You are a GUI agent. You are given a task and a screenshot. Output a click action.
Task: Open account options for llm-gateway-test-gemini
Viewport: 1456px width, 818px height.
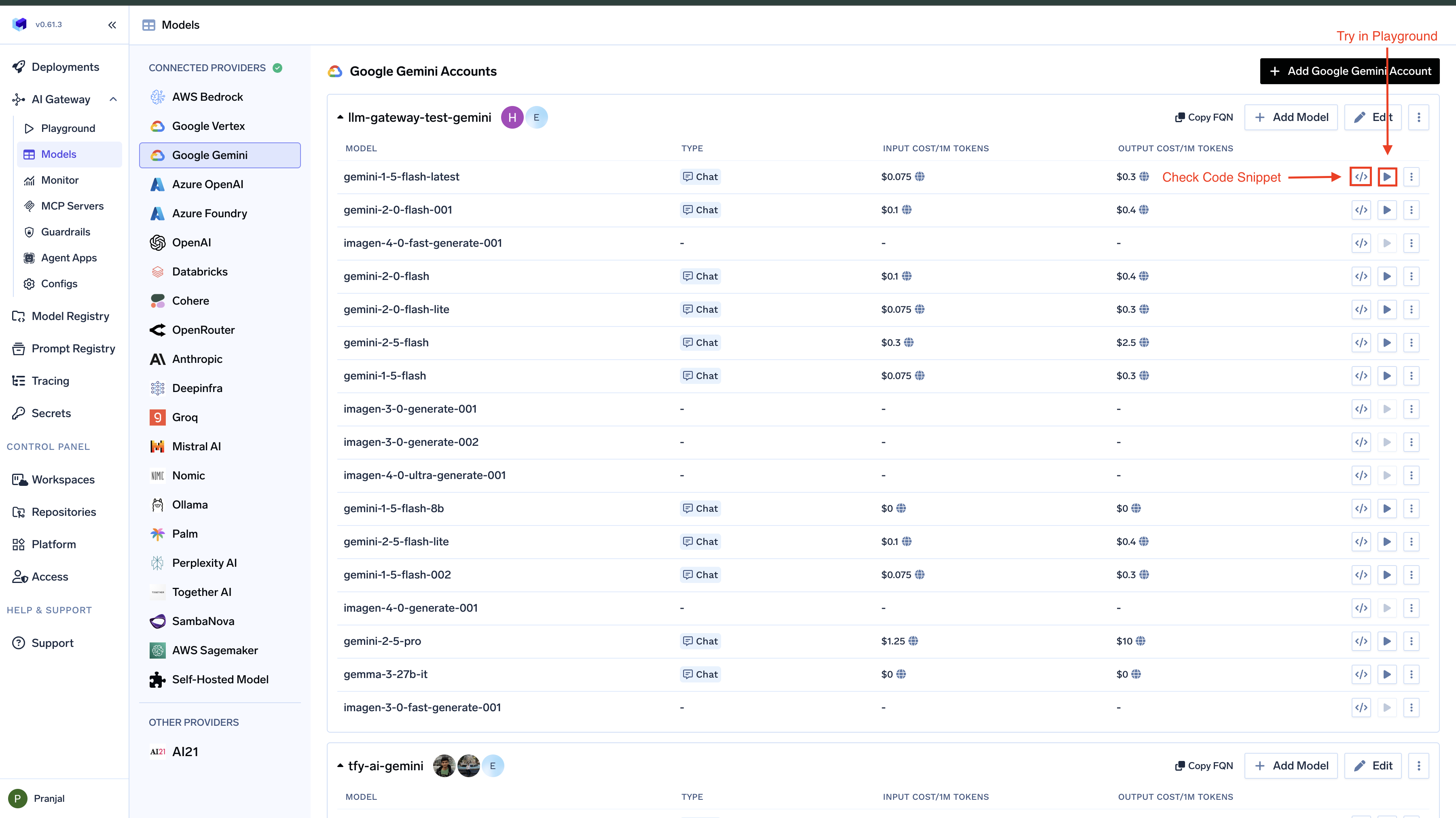[1419, 118]
